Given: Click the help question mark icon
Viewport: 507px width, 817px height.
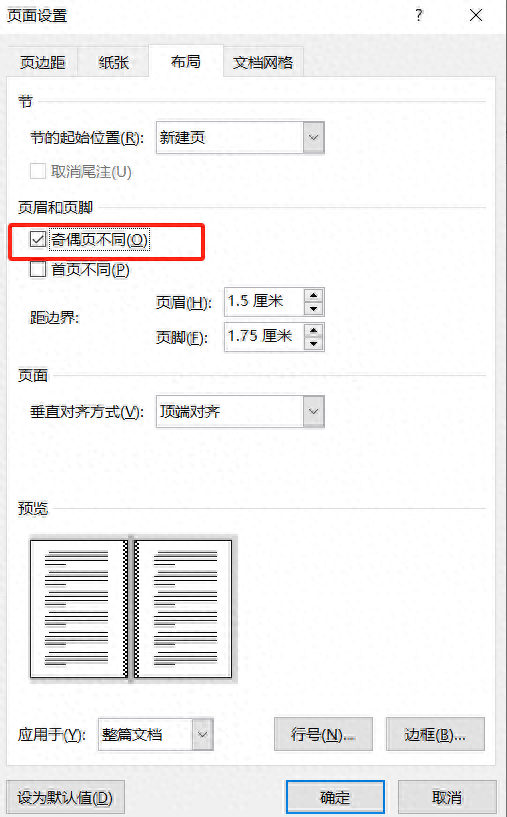Looking at the screenshot, I should (418, 15).
